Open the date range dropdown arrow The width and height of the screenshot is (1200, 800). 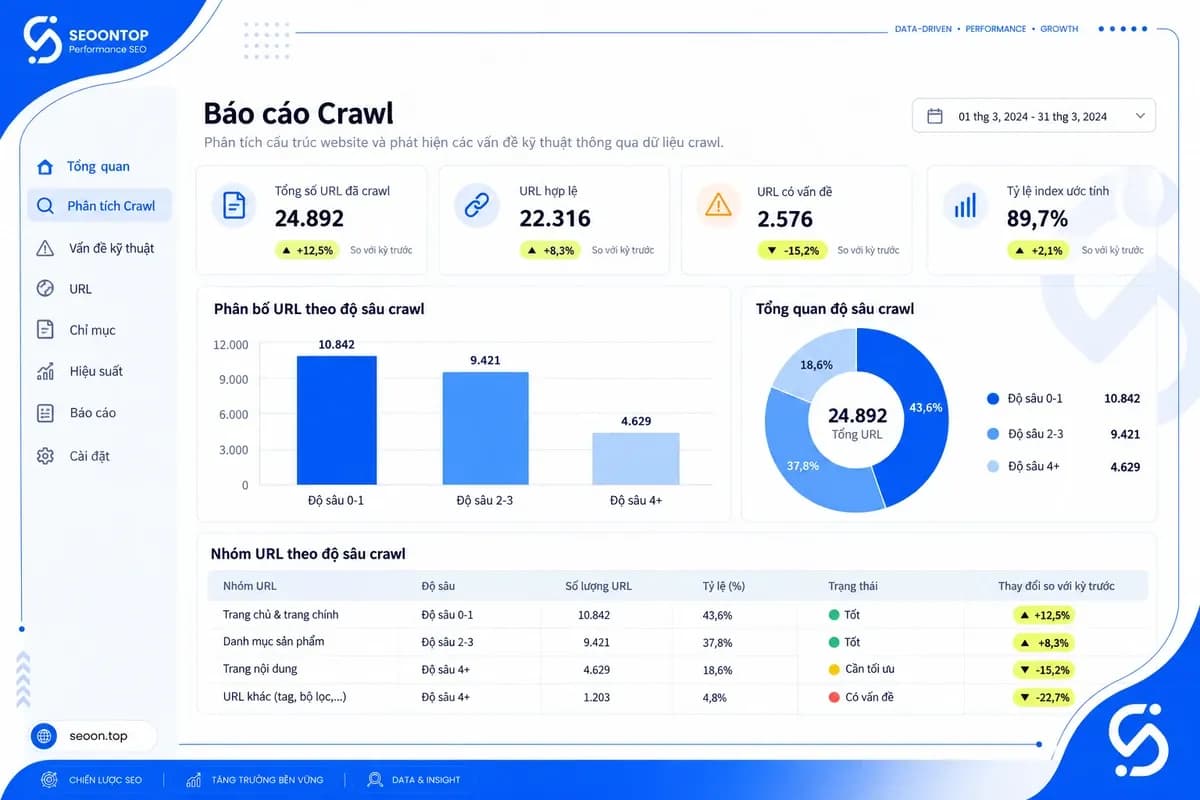point(1140,116)
